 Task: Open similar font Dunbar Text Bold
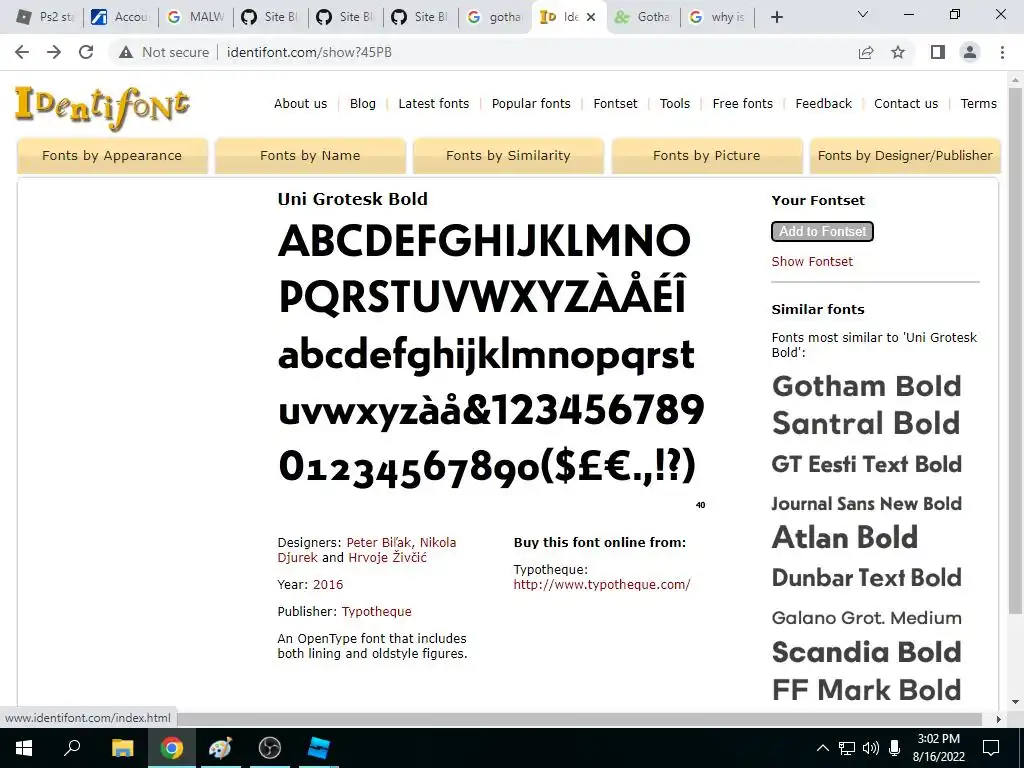tap(867, 577)
